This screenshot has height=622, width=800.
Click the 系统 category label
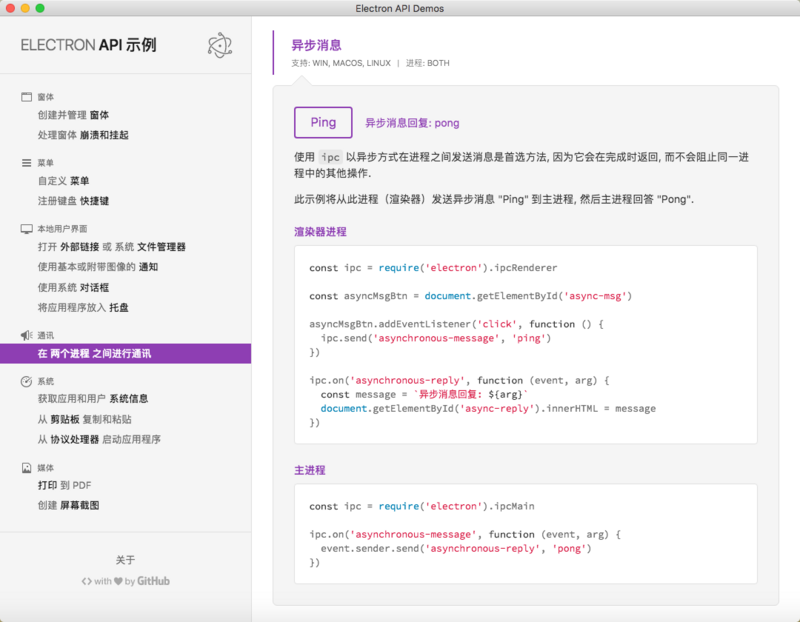coord(45,381)
